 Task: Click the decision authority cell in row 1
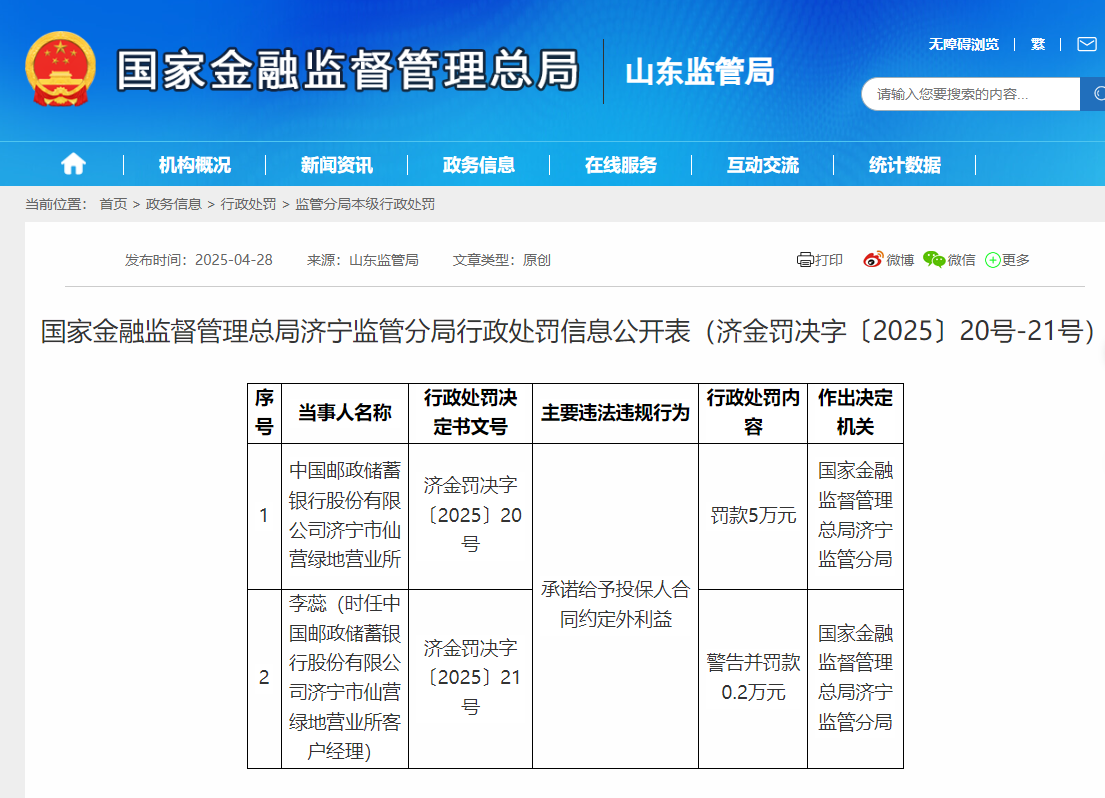[x=856, y=515]
